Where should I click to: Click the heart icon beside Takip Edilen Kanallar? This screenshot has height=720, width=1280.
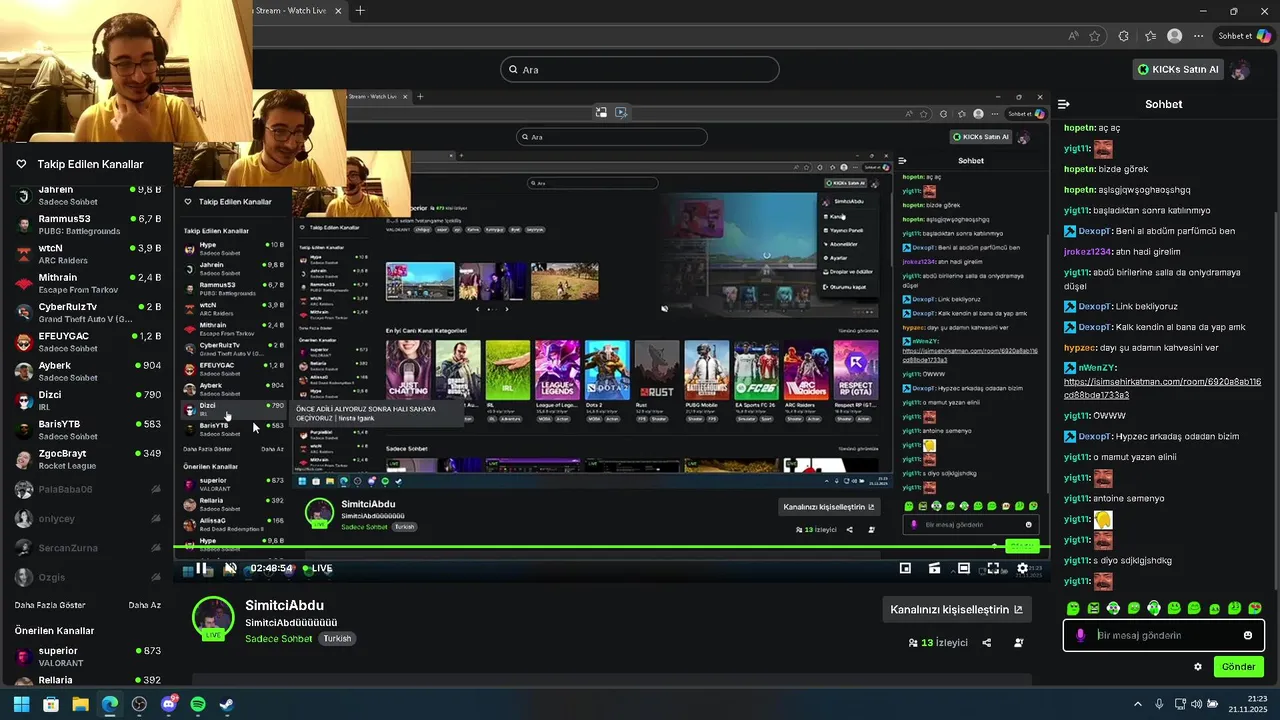[21, 164]
